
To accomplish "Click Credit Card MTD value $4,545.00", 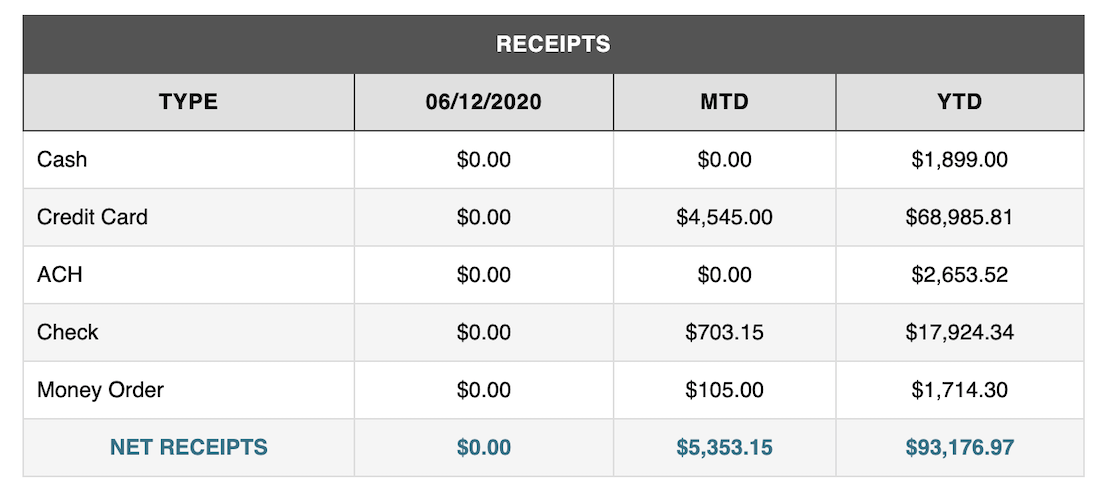I will (x=725, y=217).
